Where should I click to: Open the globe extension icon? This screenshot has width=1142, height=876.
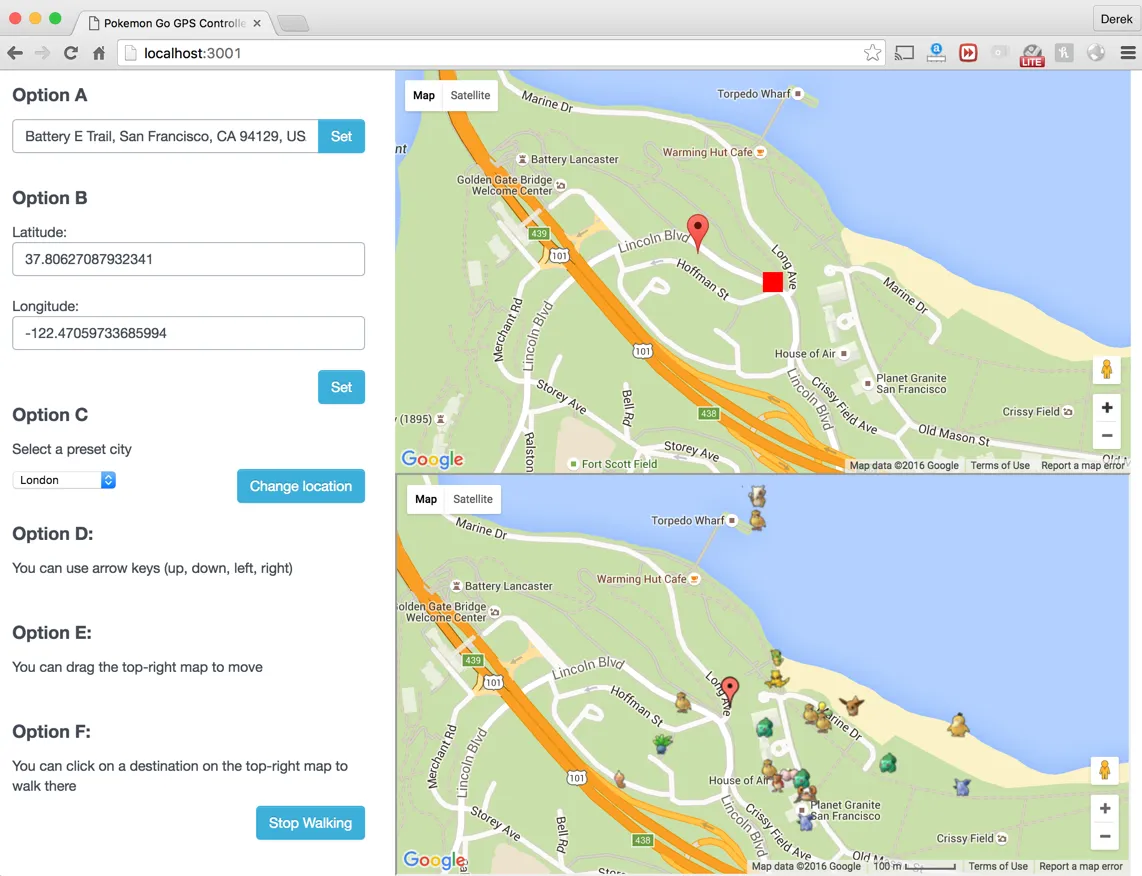1095,53
